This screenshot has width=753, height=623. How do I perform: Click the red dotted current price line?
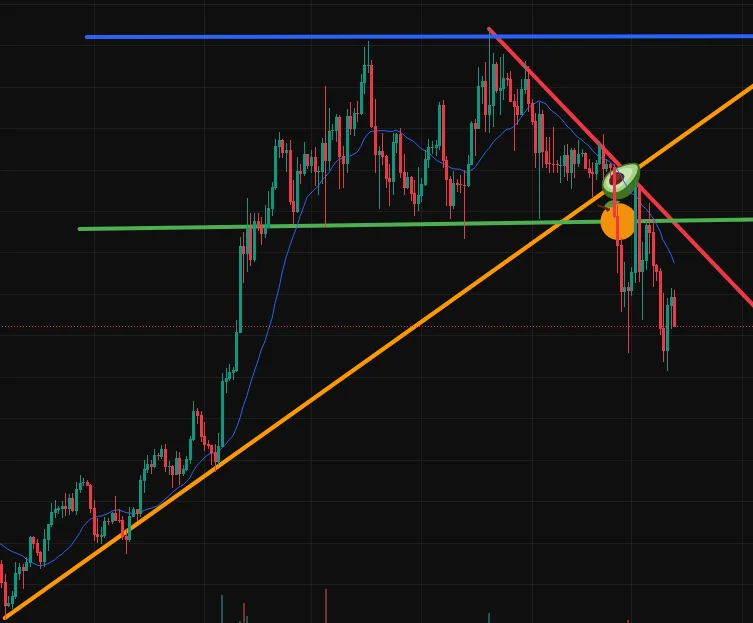376,327
